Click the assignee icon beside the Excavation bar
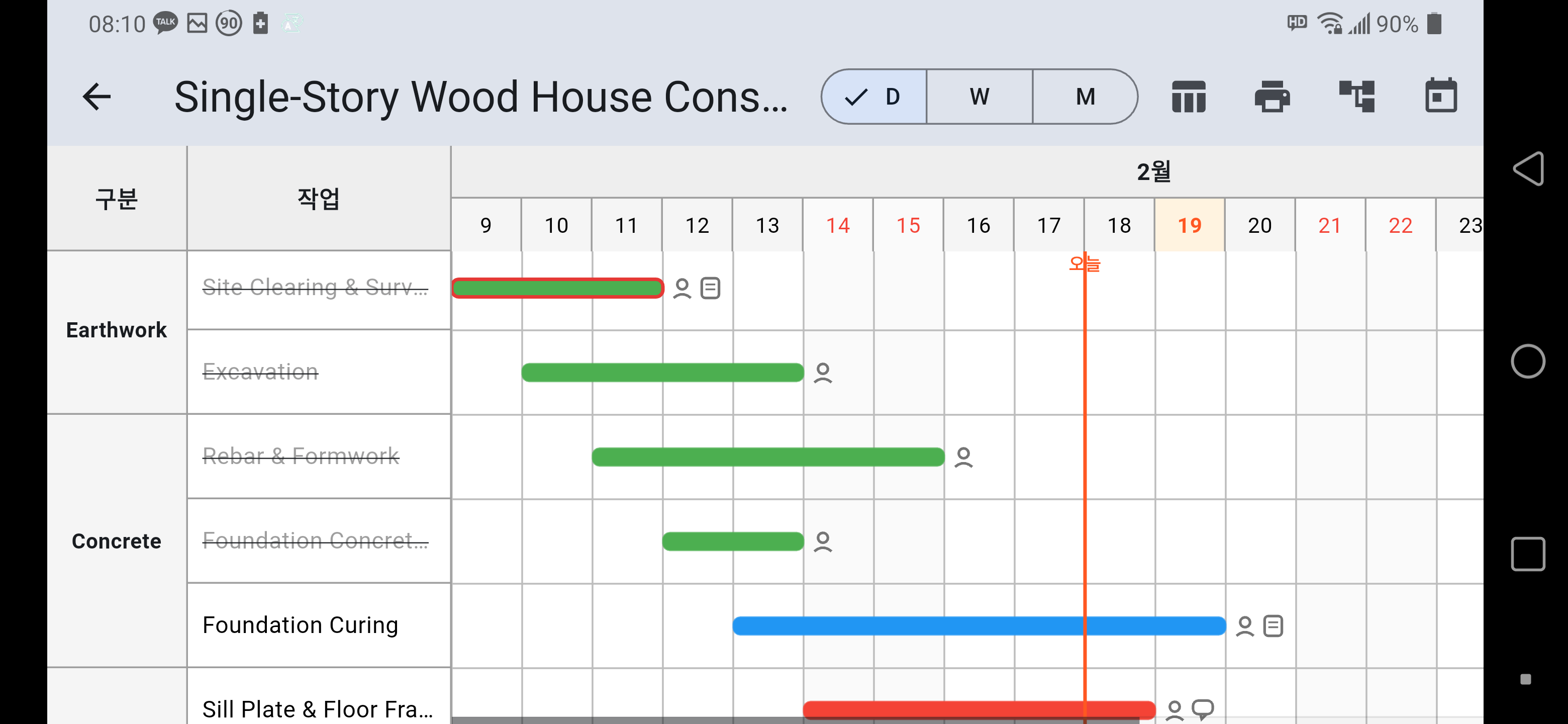Screen dimensions: 1568x724 tap(824, 372)
